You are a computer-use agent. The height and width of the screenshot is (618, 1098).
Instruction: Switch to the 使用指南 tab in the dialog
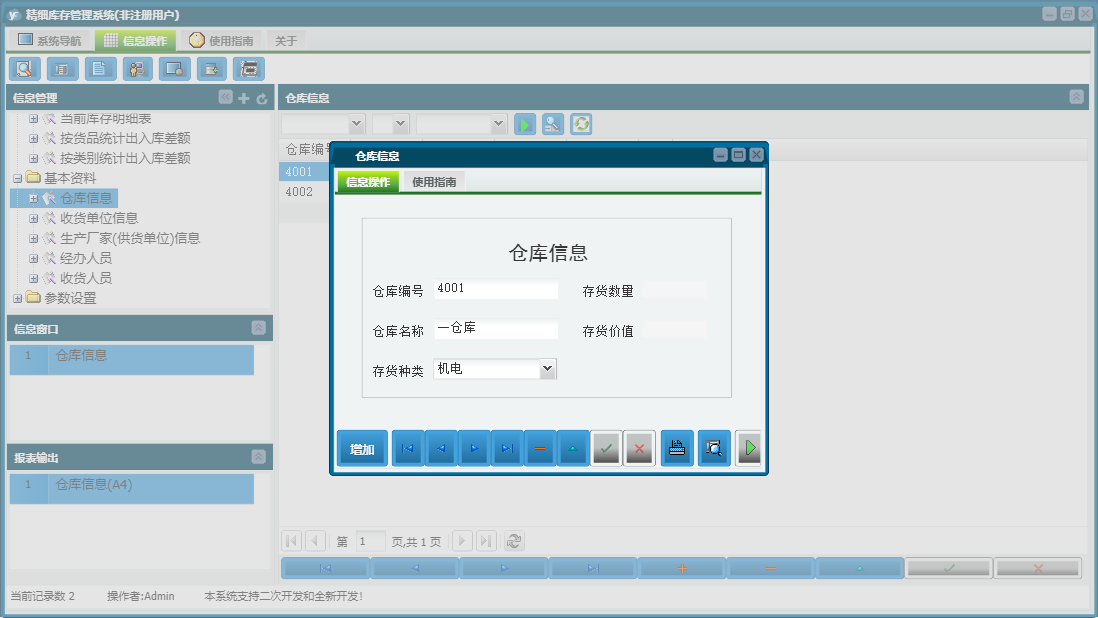pos(434,182)
